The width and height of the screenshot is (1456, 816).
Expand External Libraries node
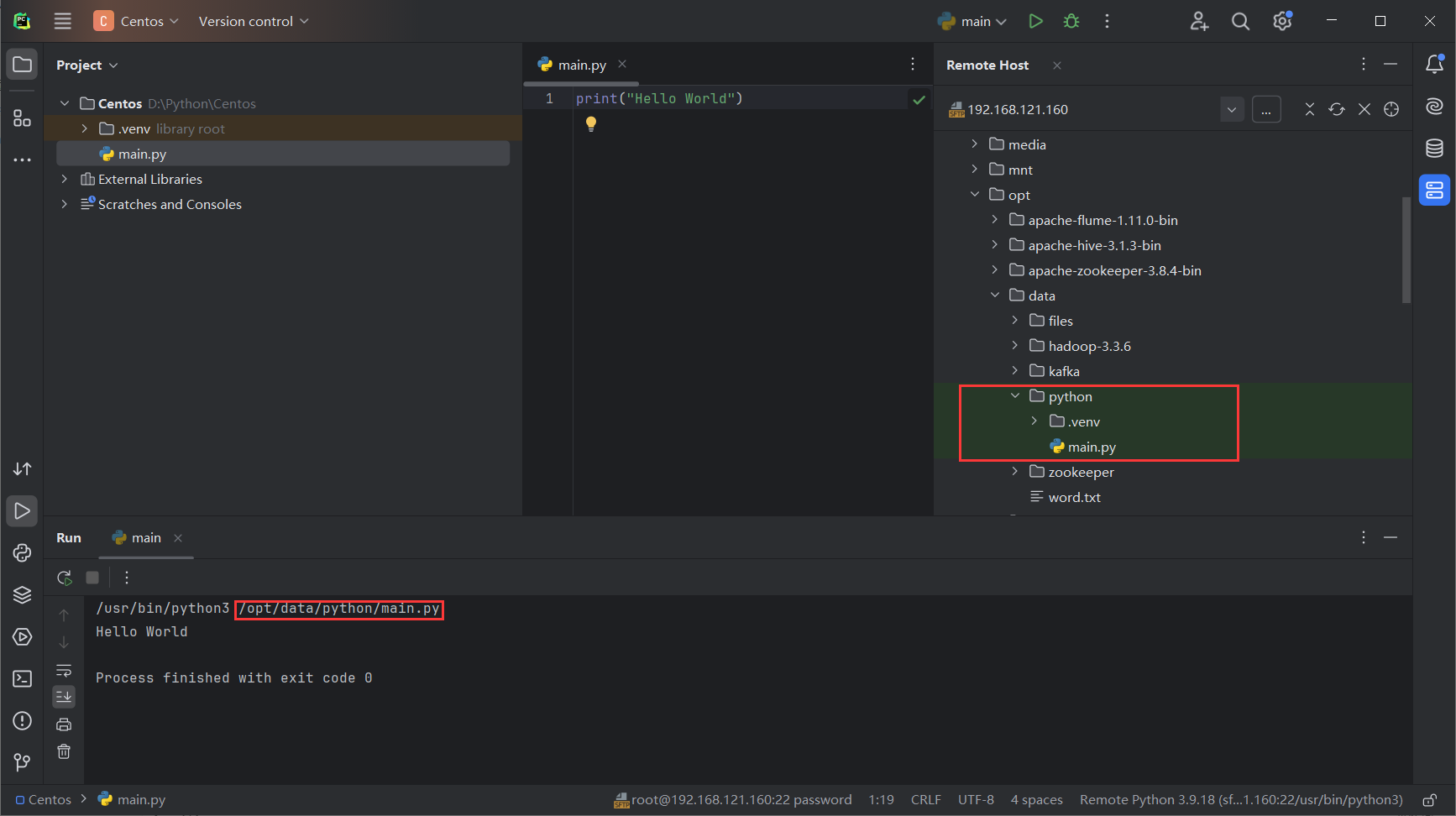tap(65, 179)
